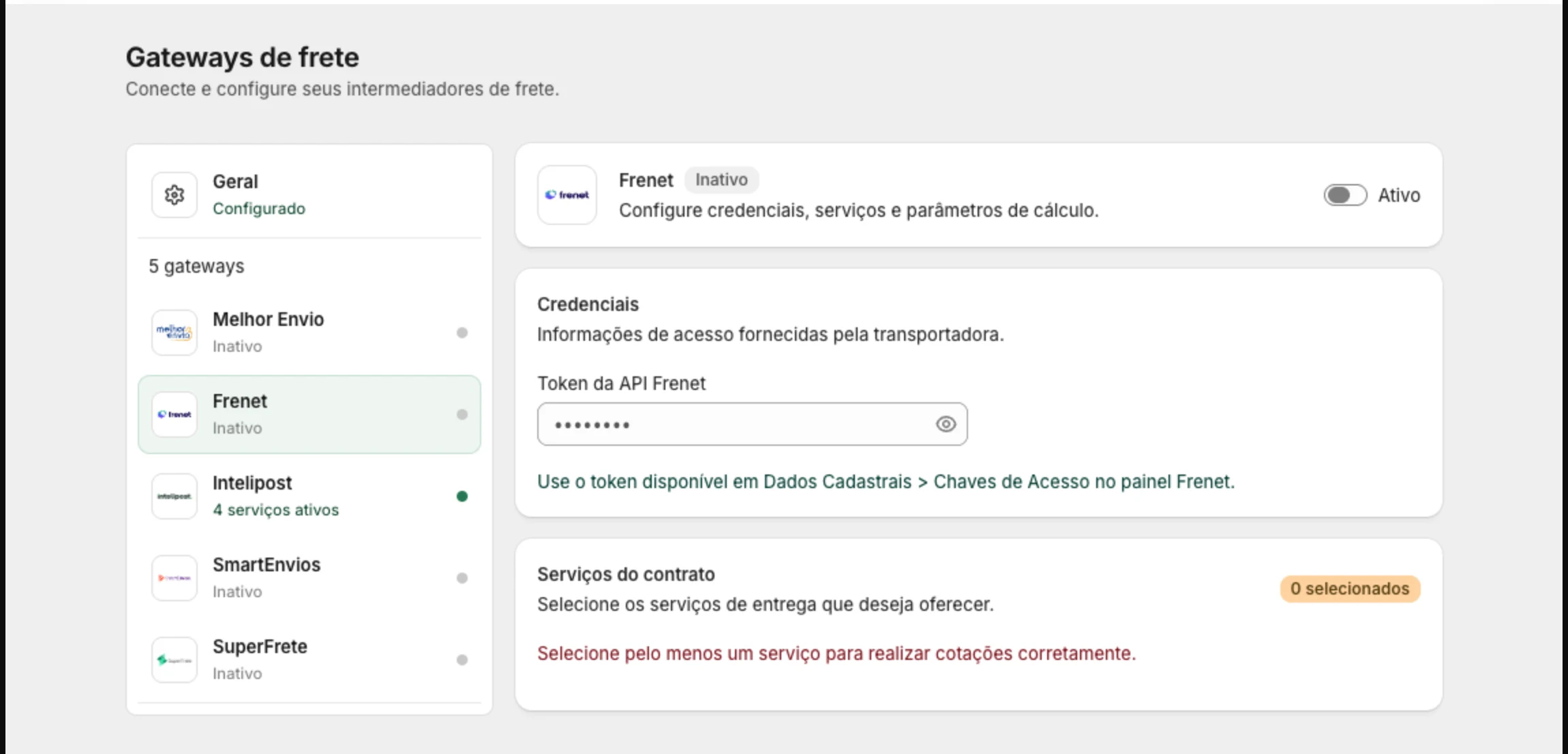Click the SmartEnvios logo icon
The image size is (1568, 754).
pyautogui.click(x=175, y=578)
